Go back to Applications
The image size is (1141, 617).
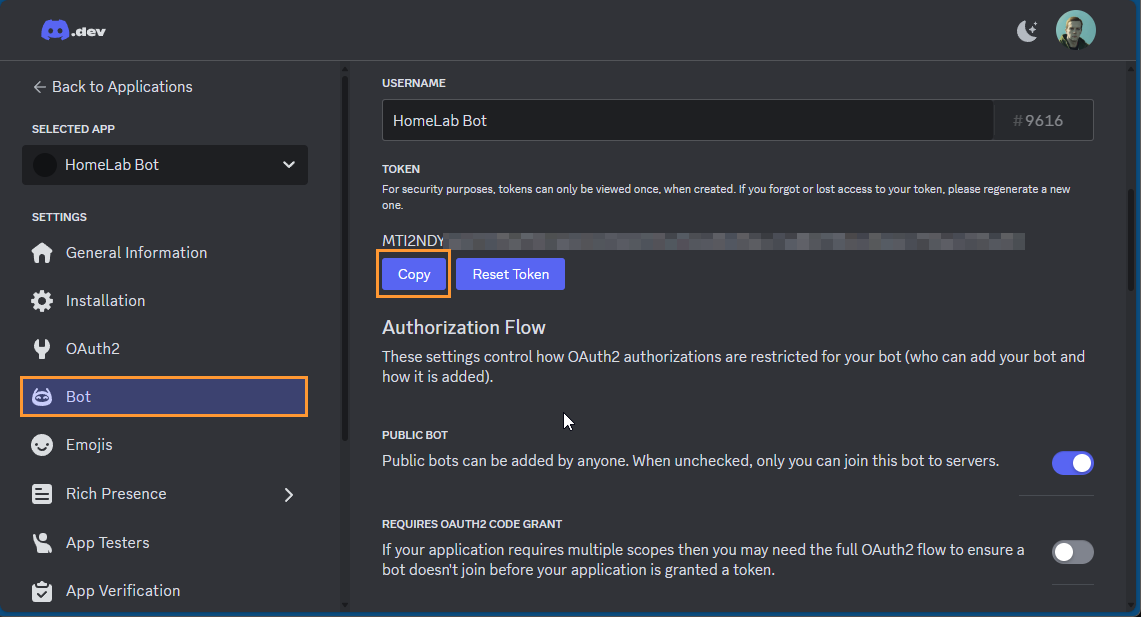coord(112,87)
